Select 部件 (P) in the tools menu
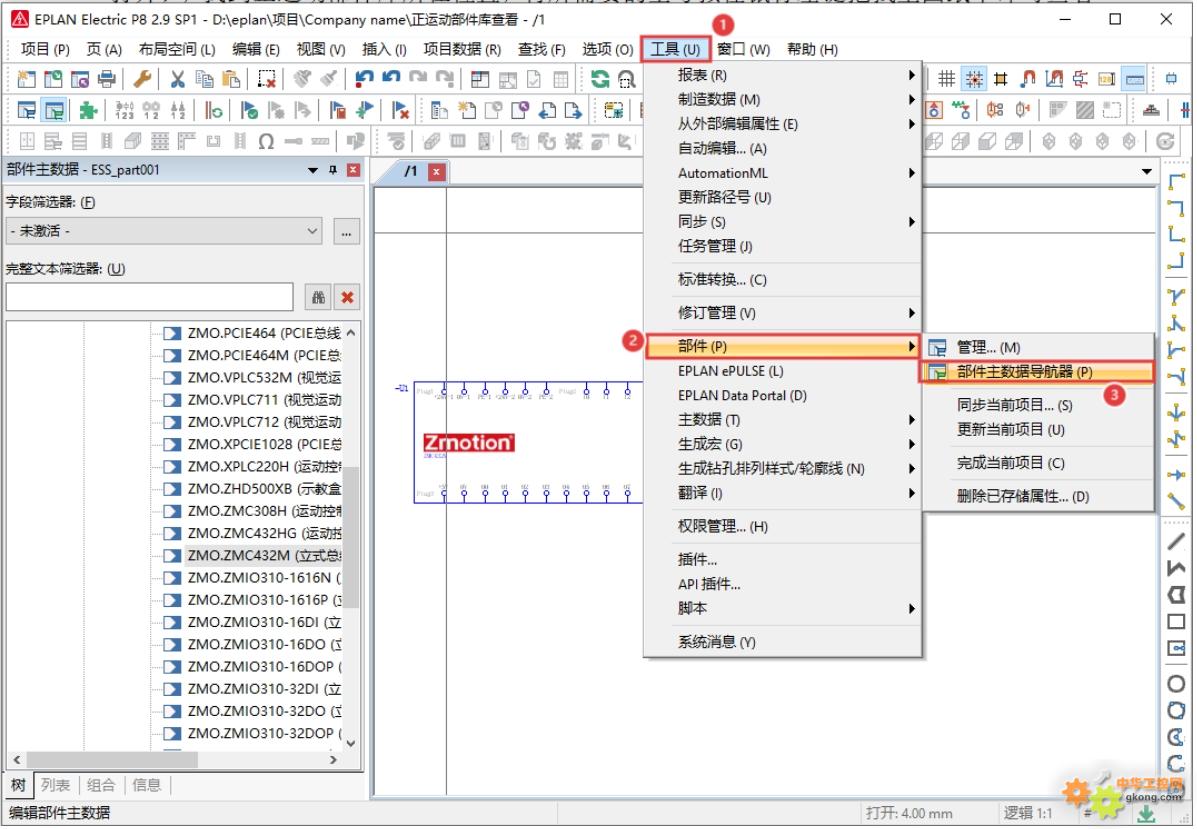The width and height of the screenshot is (1197, 829). pyautogui.click(x=783, y=347)
